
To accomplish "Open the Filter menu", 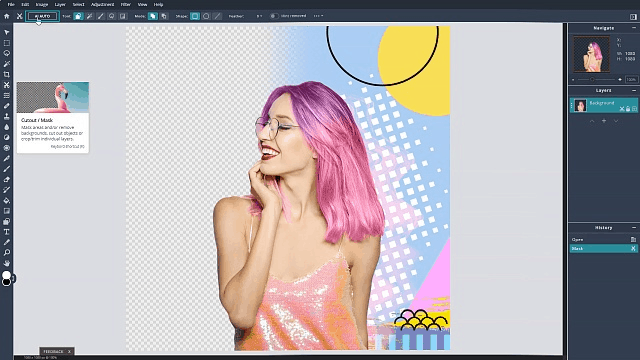I will (126, 4).
